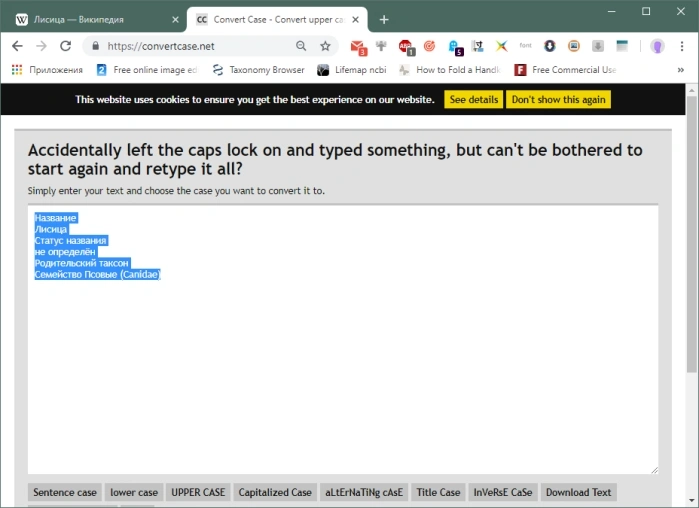Open the user profile avatar icon

pos(657,46)
